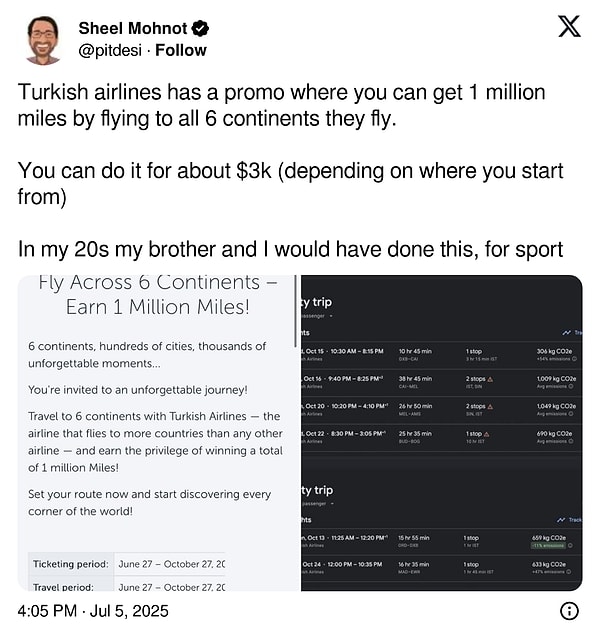Click the upper Track prices graph icon
The height and width of the screenshot is (641, 600).
coord(566,333)
